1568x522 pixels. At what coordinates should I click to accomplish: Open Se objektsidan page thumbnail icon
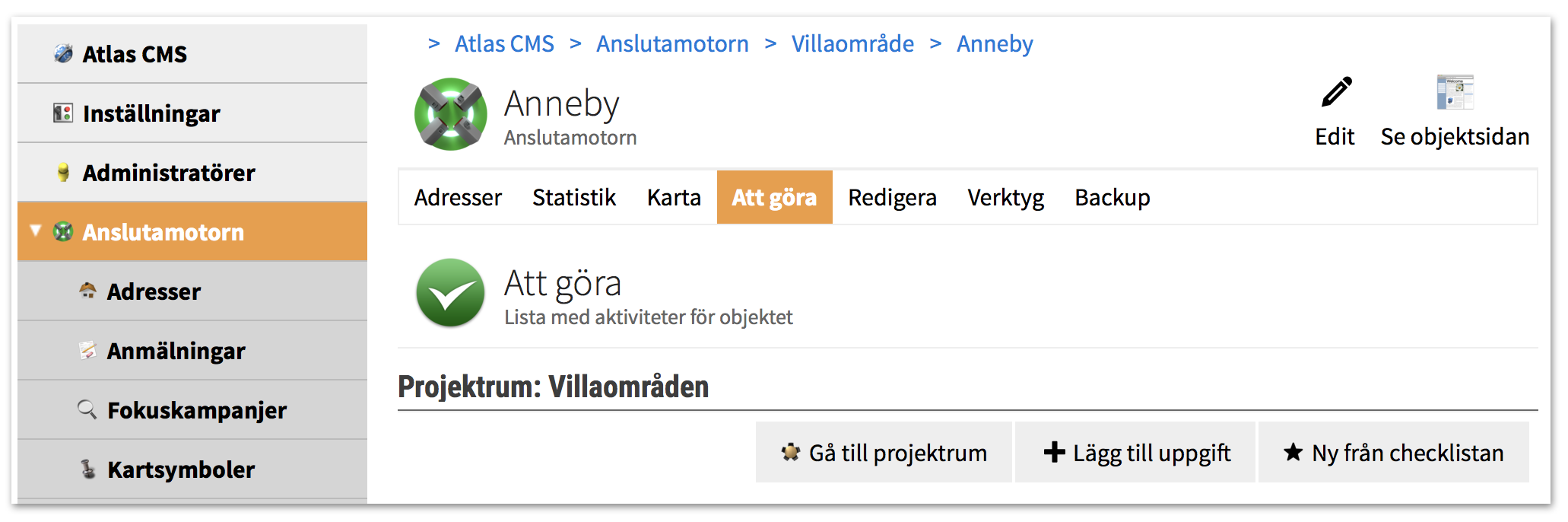click(1455, 92)
